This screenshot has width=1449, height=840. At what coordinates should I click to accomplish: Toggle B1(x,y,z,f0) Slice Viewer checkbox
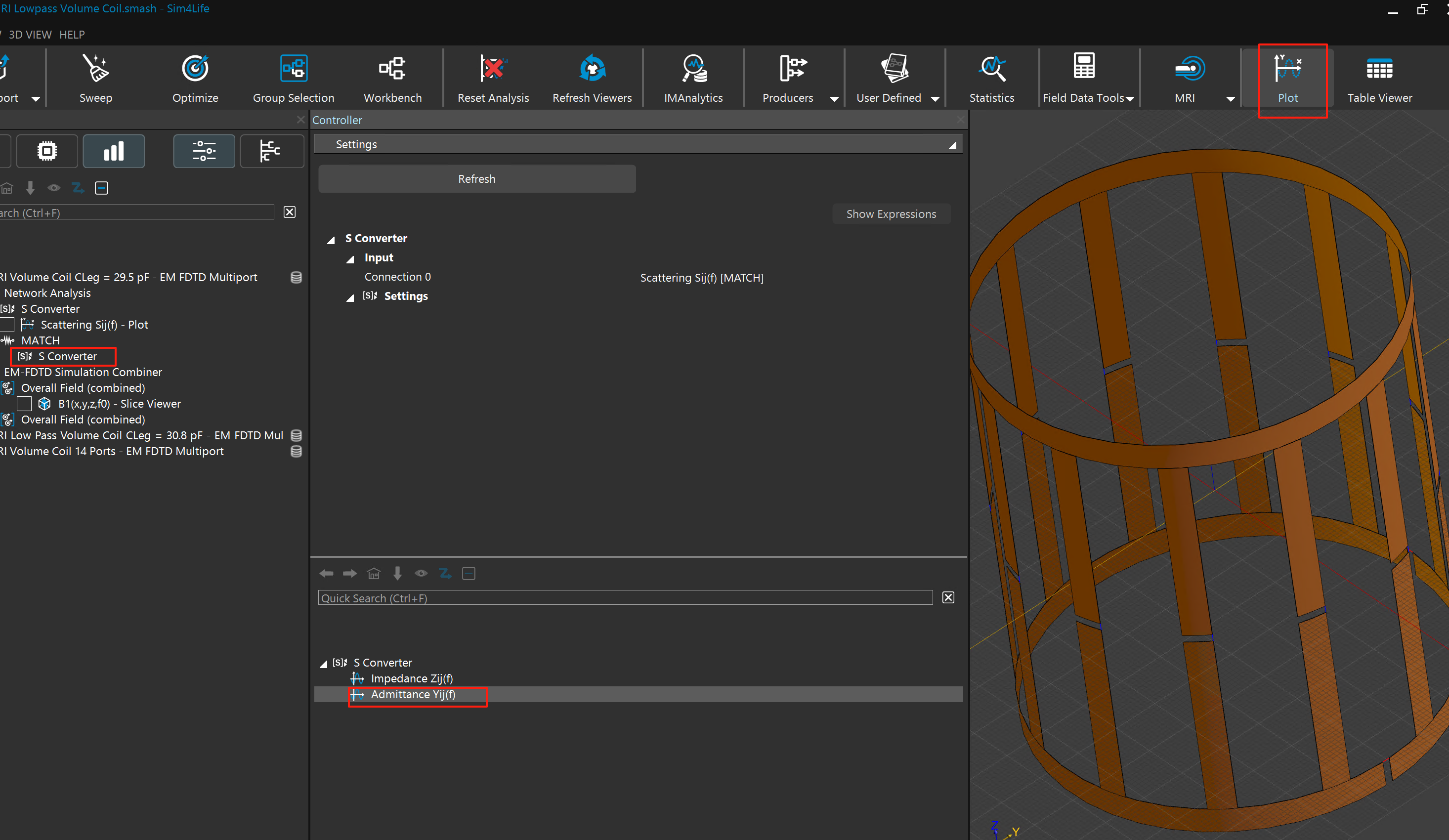click(x=24, y=404)
